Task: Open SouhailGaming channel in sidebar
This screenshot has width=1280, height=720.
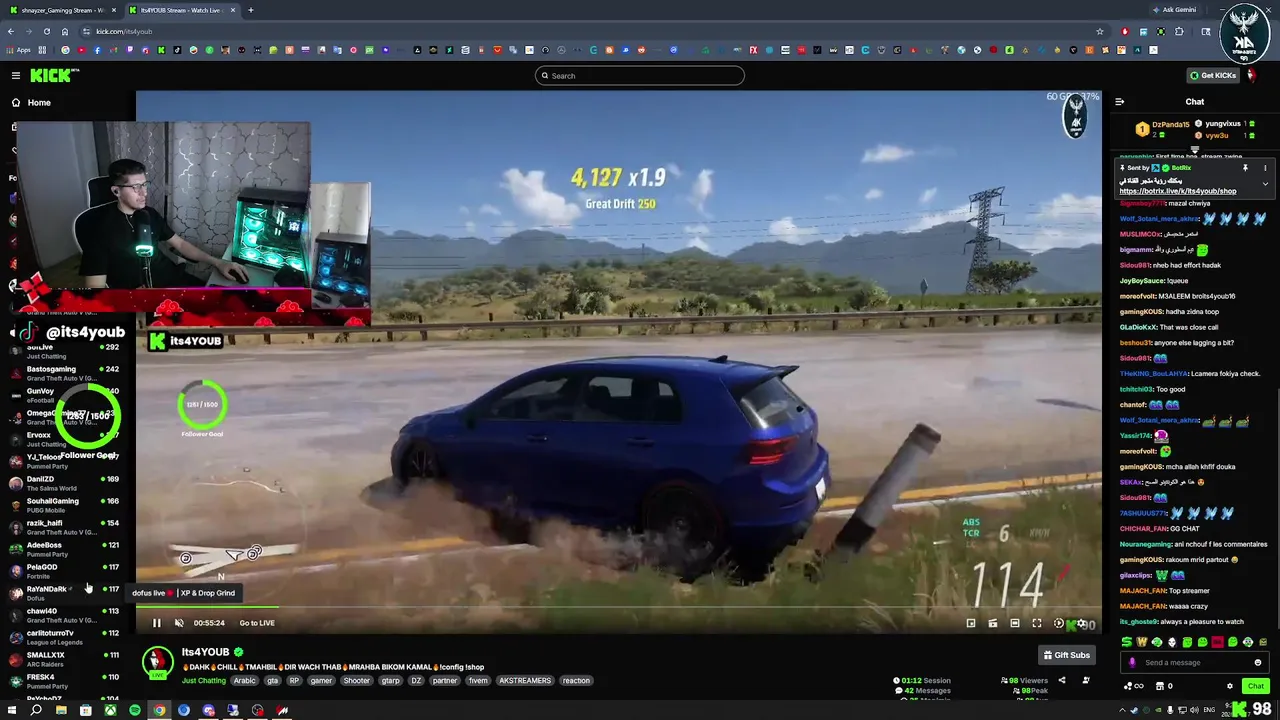Action: tap(65, 505)
